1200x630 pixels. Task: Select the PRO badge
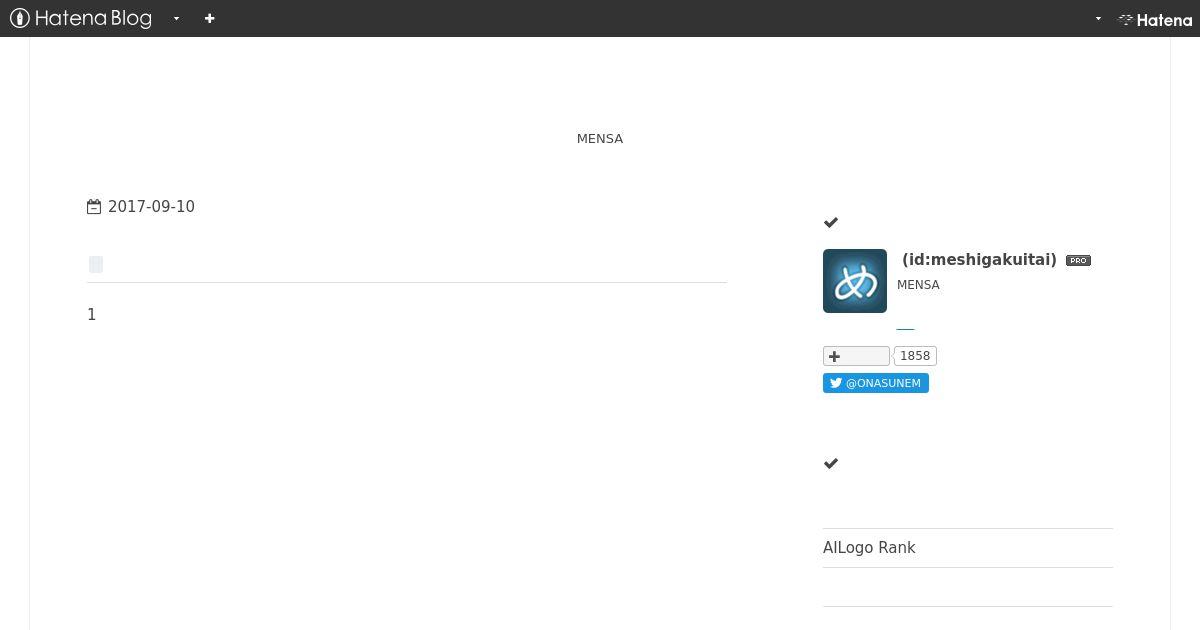(1078, 260)
